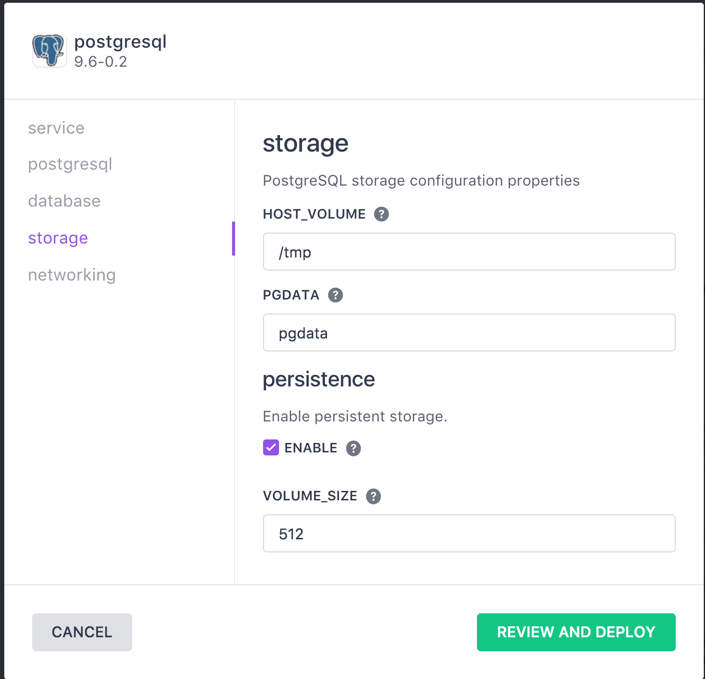Click the postgresql package title in header
Screen dimensions: 705x679
tap(120, 42)
